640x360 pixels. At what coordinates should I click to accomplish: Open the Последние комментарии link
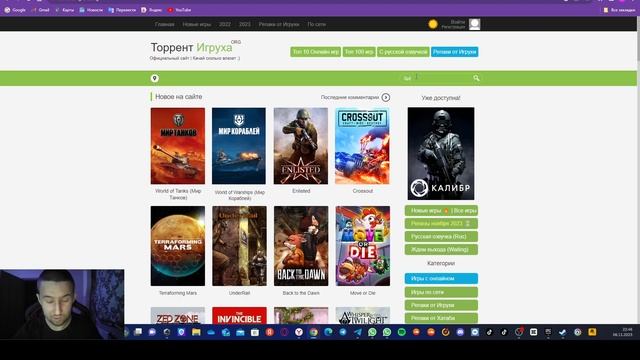point(350,98)
